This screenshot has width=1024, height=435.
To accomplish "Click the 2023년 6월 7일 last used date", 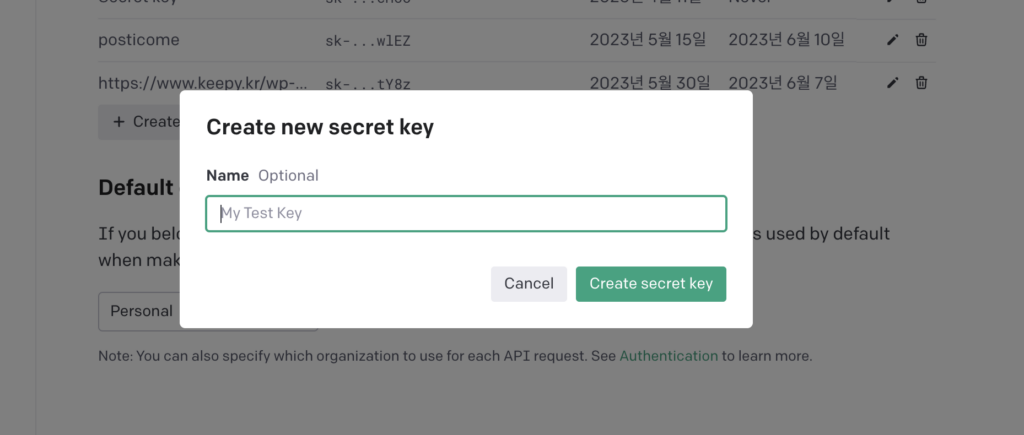I will click(x=782, y=83).
